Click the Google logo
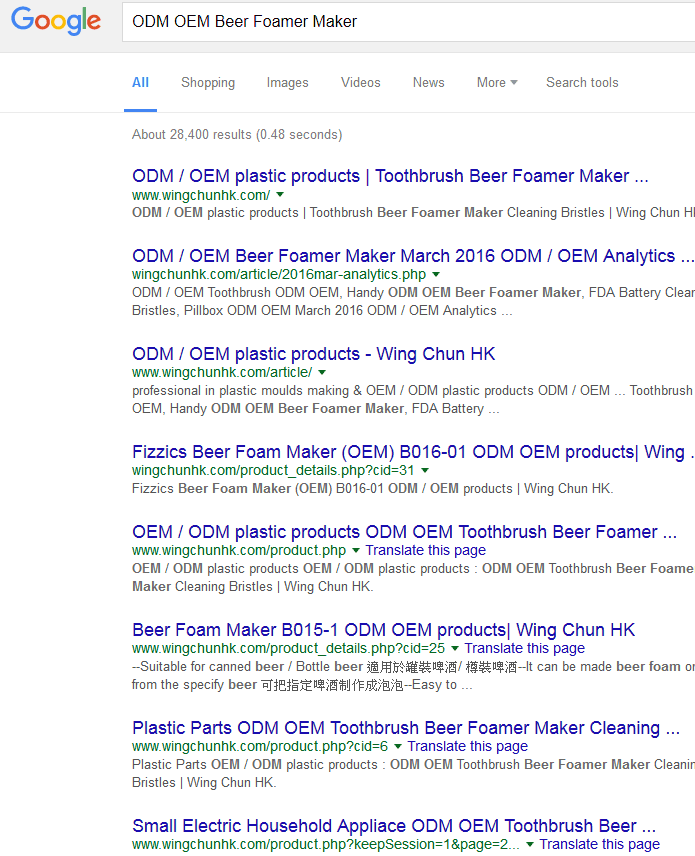This screenshot has height=856, width=695. [x=56, y=21]
